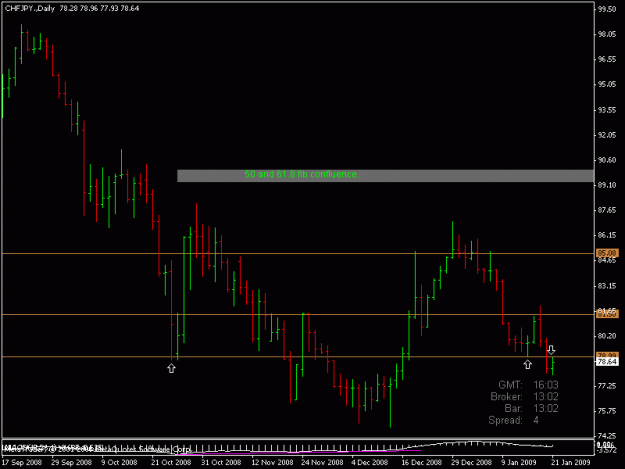Click the 83.15 price scale label
The width and height of the screenshot is (625, 469).
click(607, 286)
